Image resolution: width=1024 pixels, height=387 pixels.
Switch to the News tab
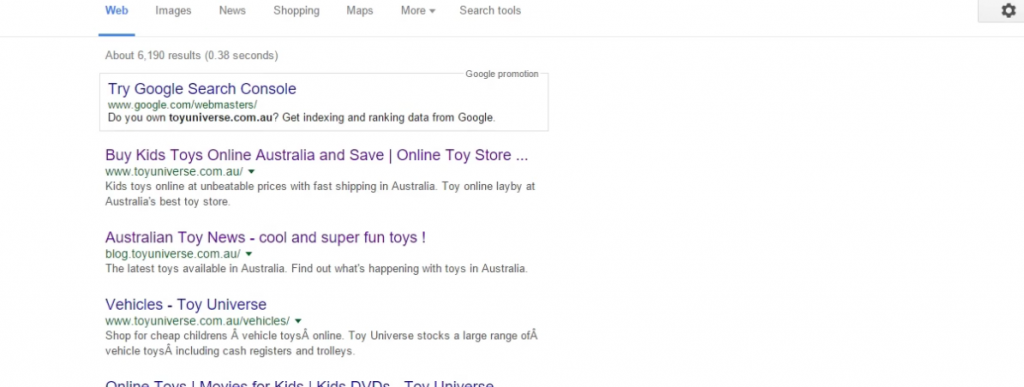point(232,10)
